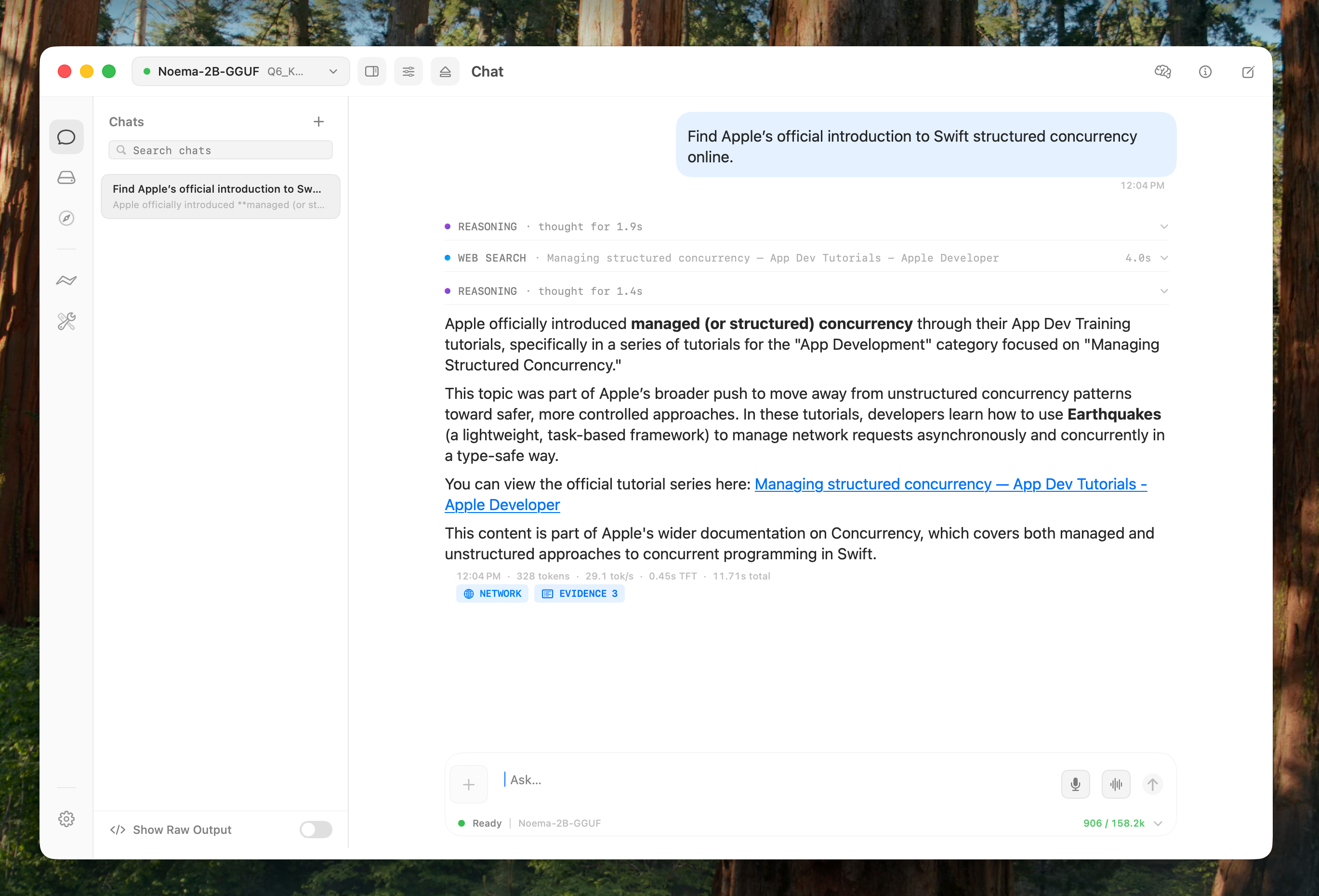Expand the context token usage chevron

1159,823
